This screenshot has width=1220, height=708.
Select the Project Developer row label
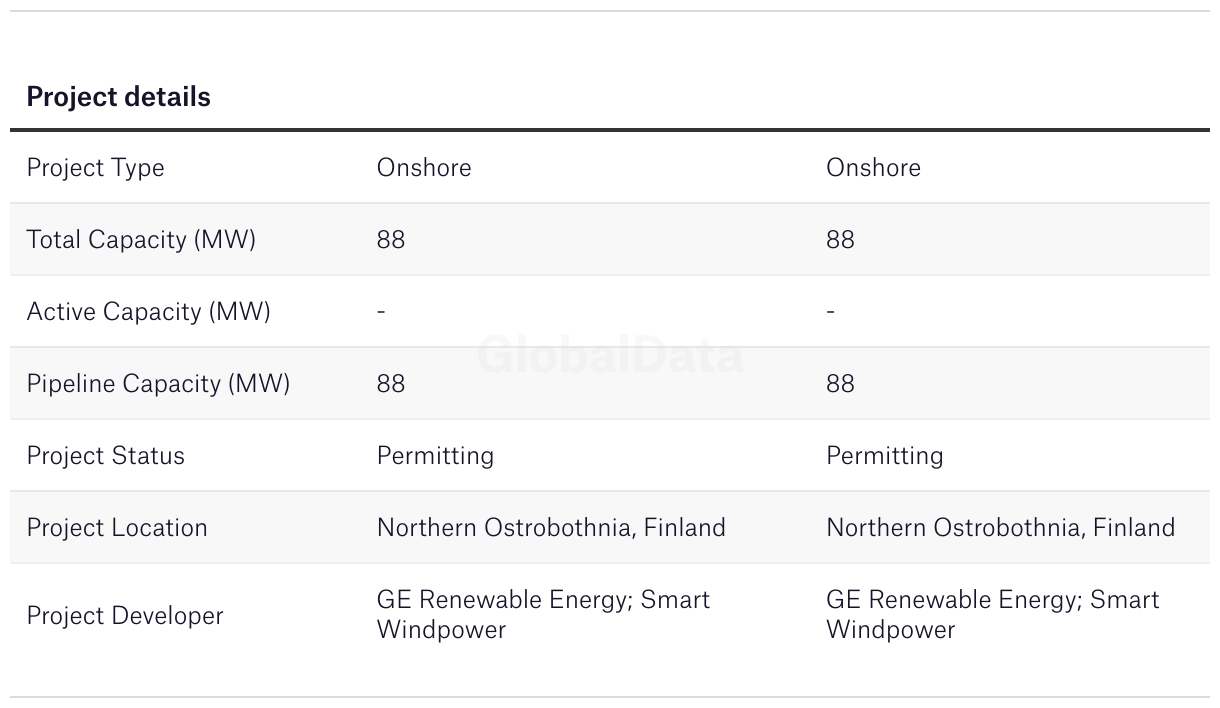tap(125, 615)
